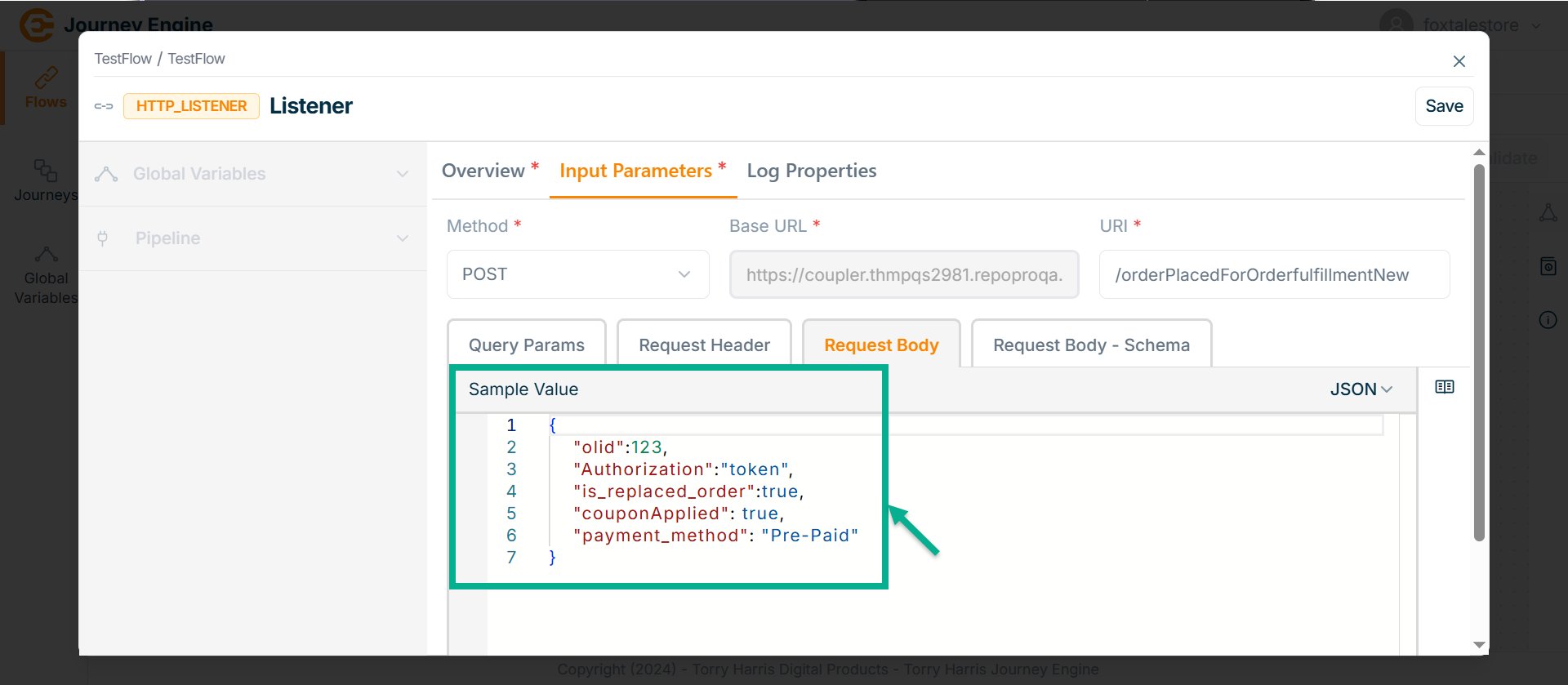Click the connector icon beside HTTP_LISTENER badge

(104, 106)
